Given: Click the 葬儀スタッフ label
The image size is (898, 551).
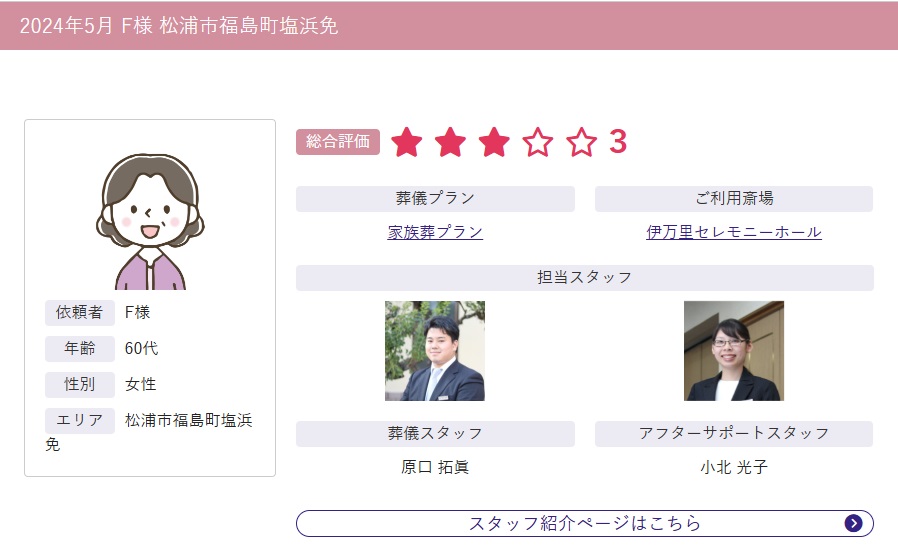Looking at the screenshot, I should pyautogui.click(x=435, y=434).
